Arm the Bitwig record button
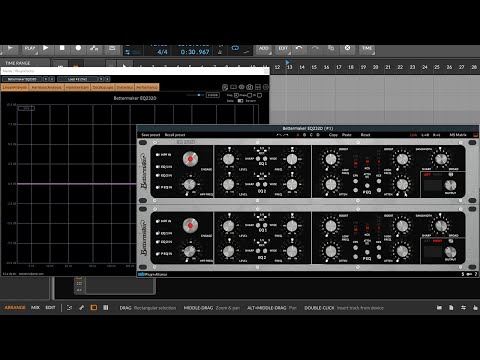Image resolution: width=480 pixels, height=360 pixels. 78,48
